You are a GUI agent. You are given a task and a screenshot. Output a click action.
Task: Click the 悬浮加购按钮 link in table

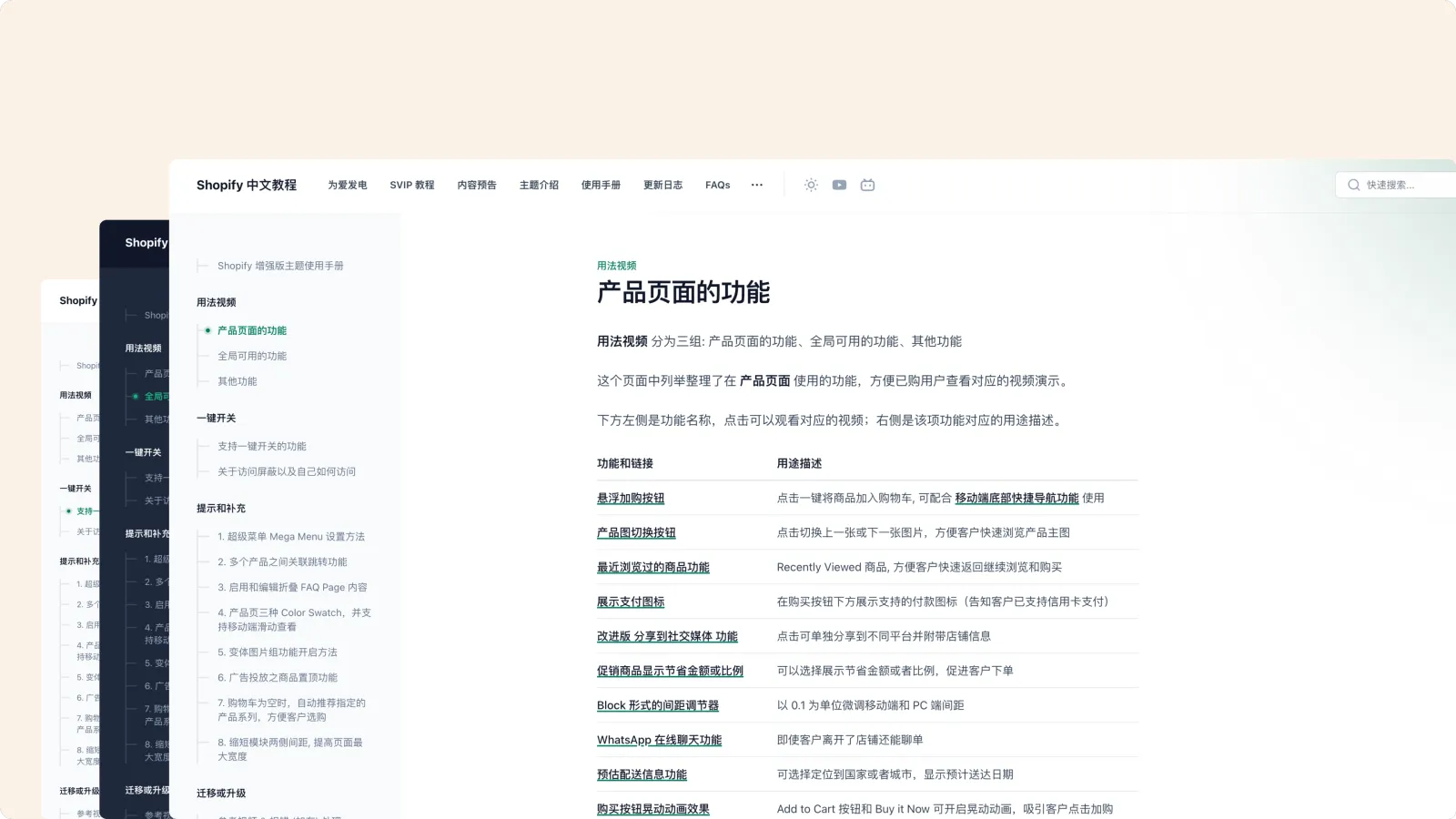point(631,498)
